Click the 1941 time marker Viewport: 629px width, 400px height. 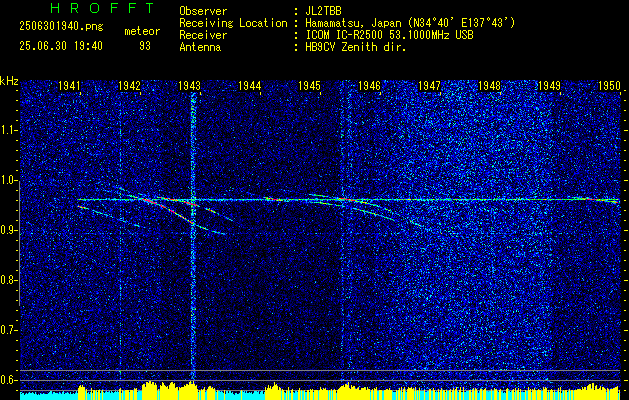click(x=69, y=85)
